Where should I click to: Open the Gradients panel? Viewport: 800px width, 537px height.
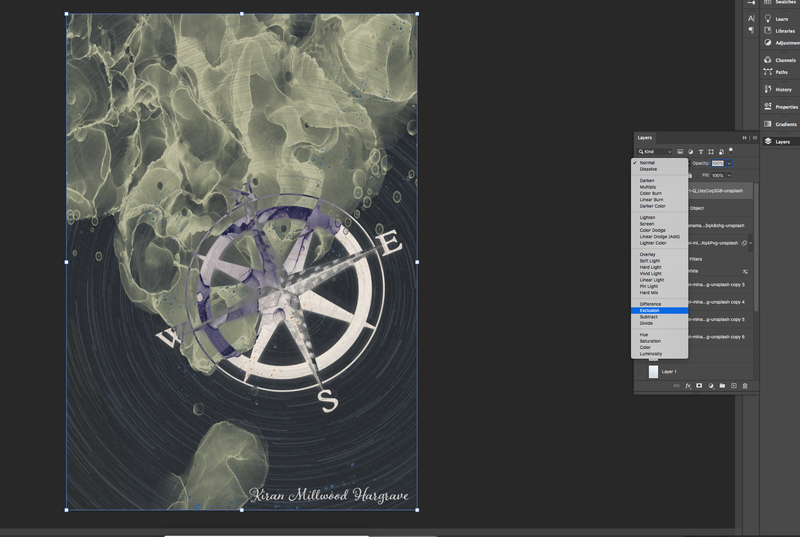pos(780,124)
